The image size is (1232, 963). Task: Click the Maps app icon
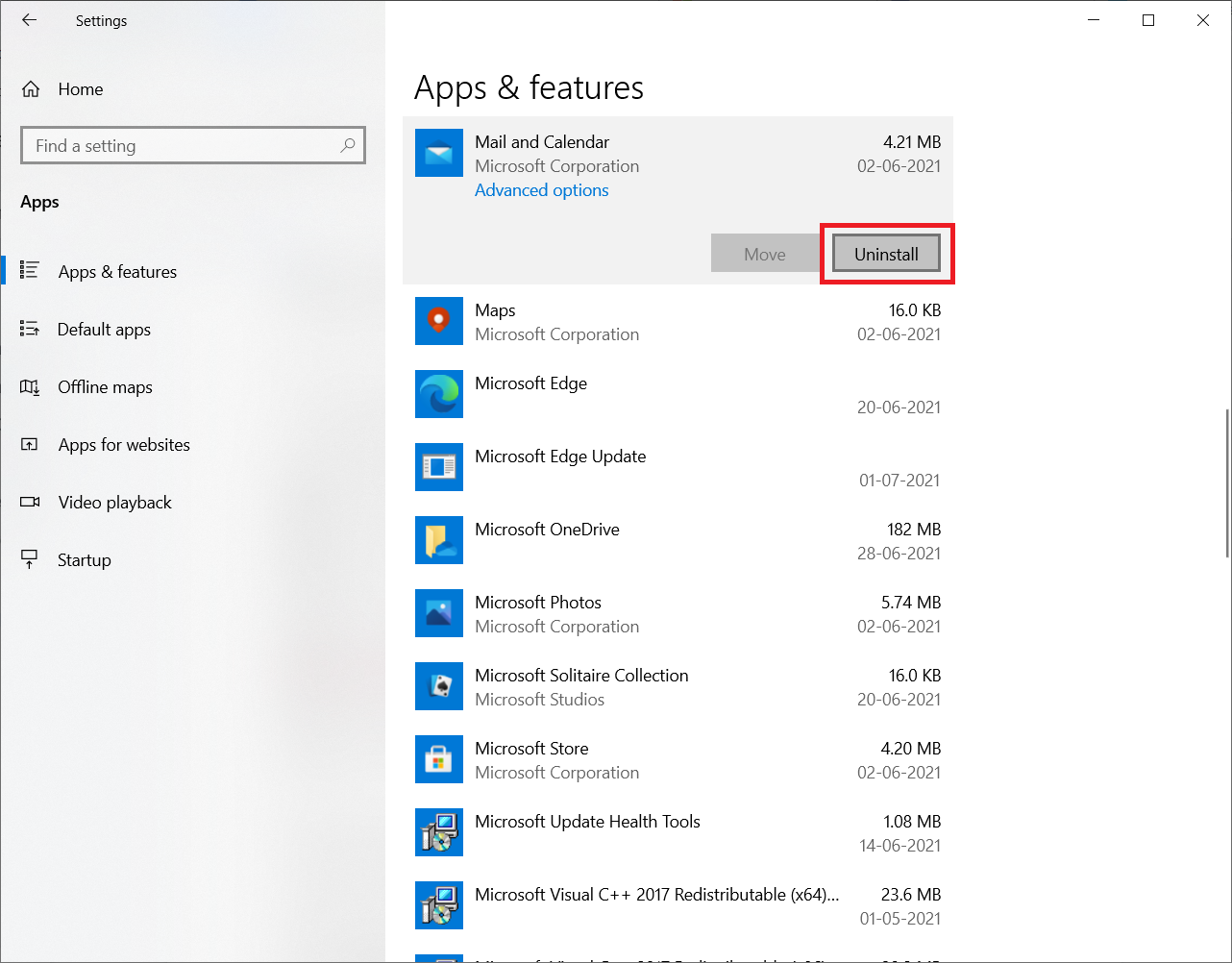(x=439, y=321)
